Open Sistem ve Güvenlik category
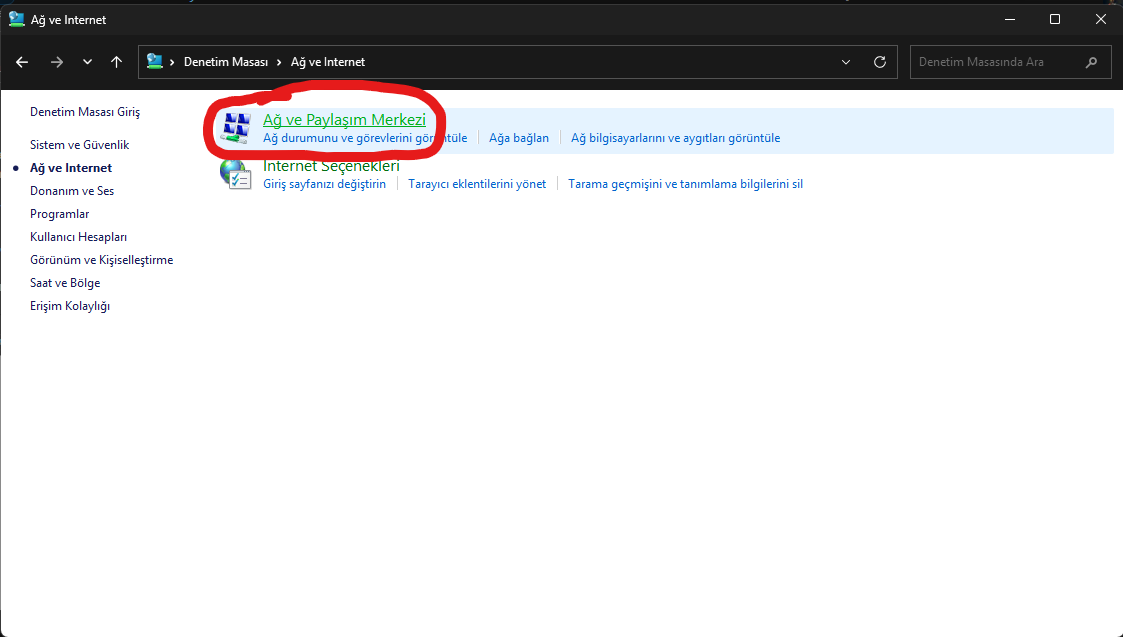This screenshot has width=1123, height=637. 79,145
